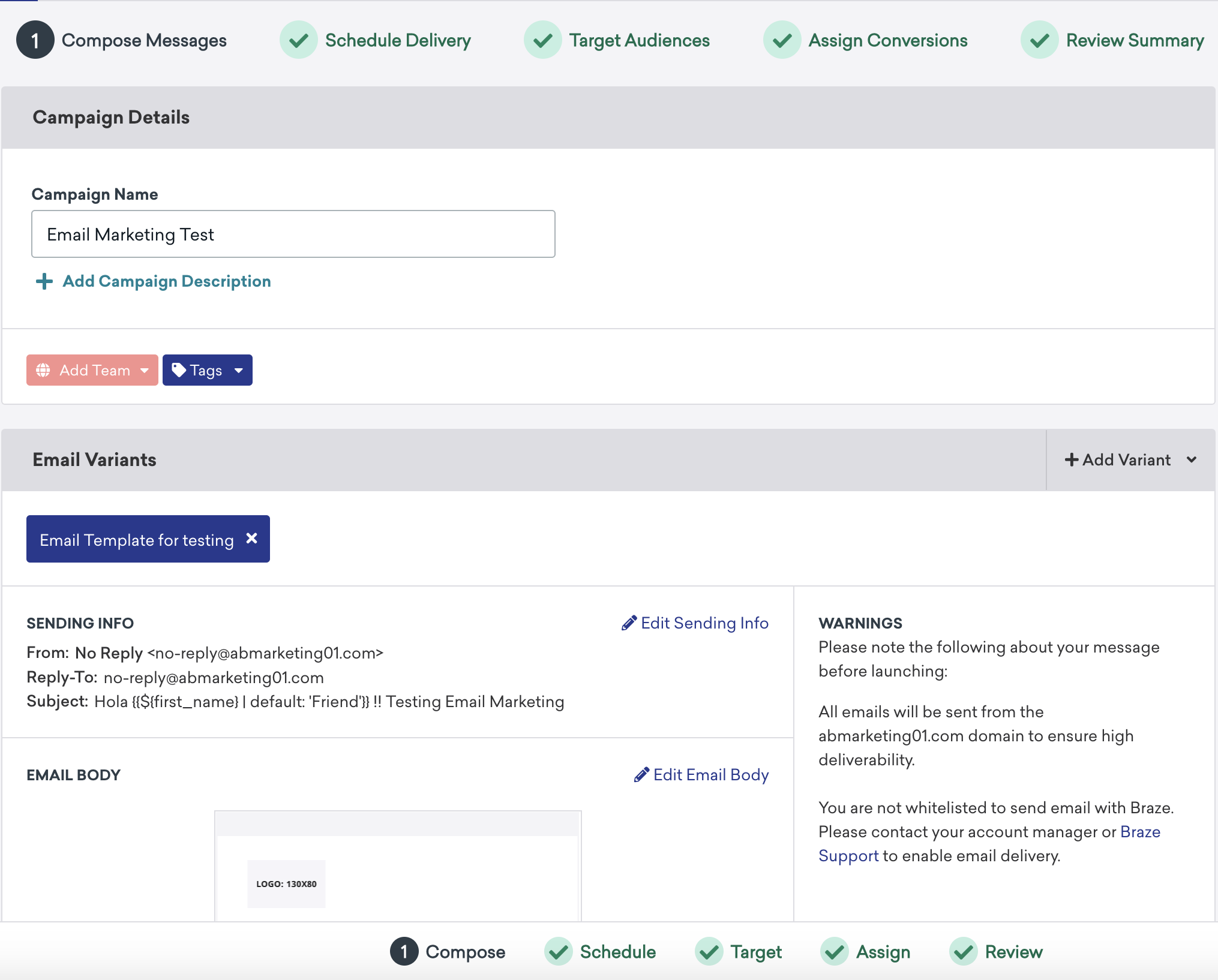Screen dimensions: 1218x980
Task: Open the Braze Support link
Action: [x=1139, y=832]
